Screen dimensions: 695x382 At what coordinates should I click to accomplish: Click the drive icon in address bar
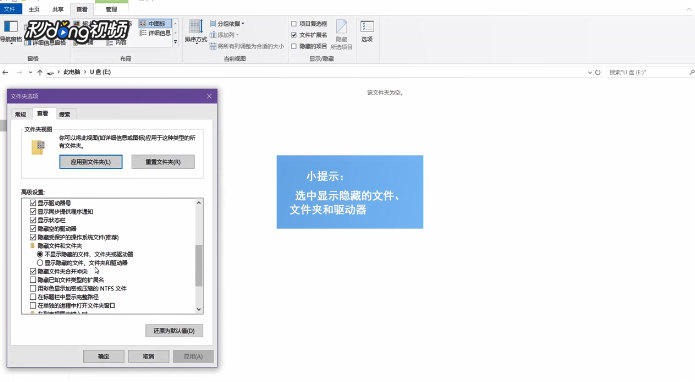click(51, 72)
